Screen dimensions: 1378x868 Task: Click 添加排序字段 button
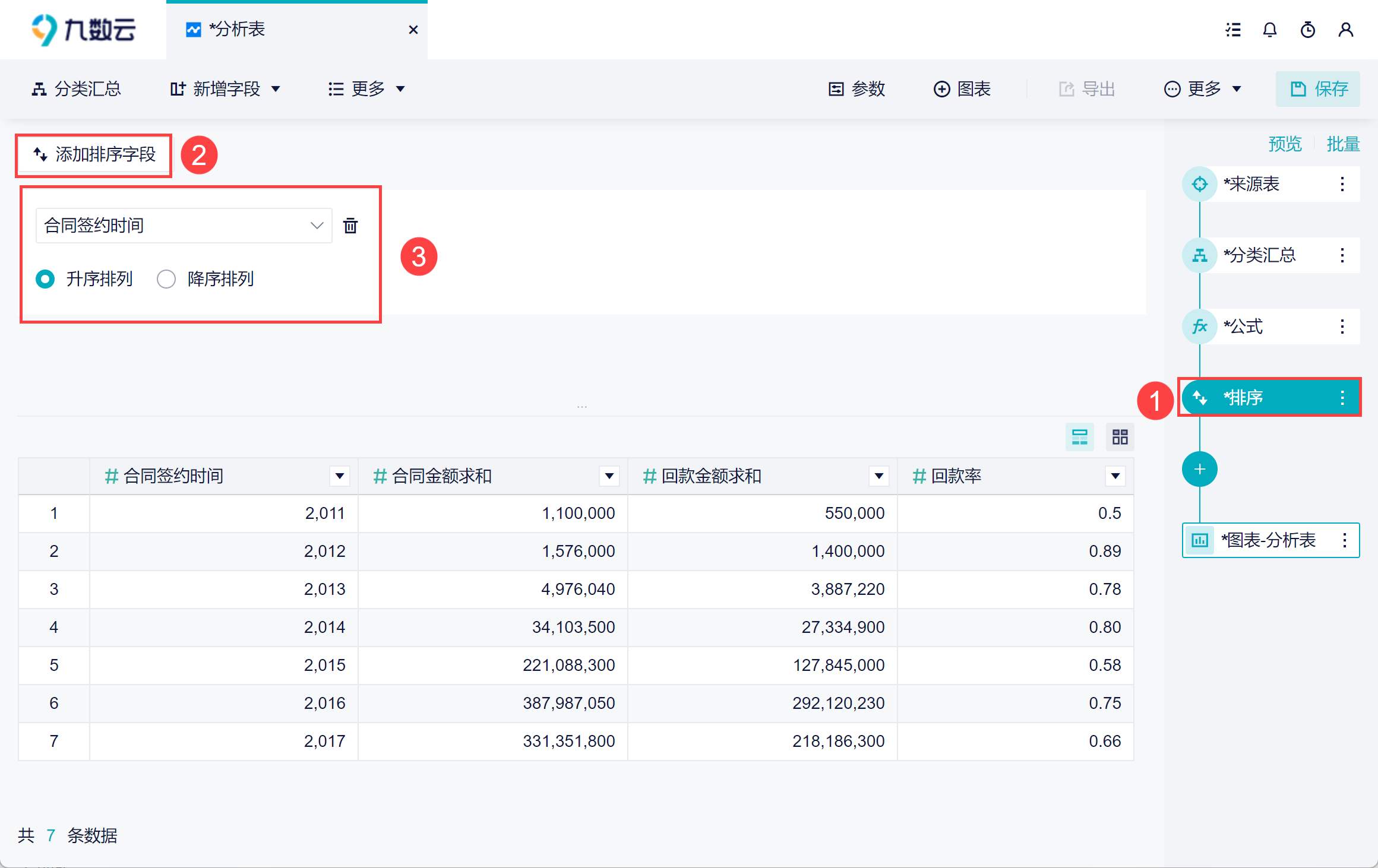tap(94, 155)
